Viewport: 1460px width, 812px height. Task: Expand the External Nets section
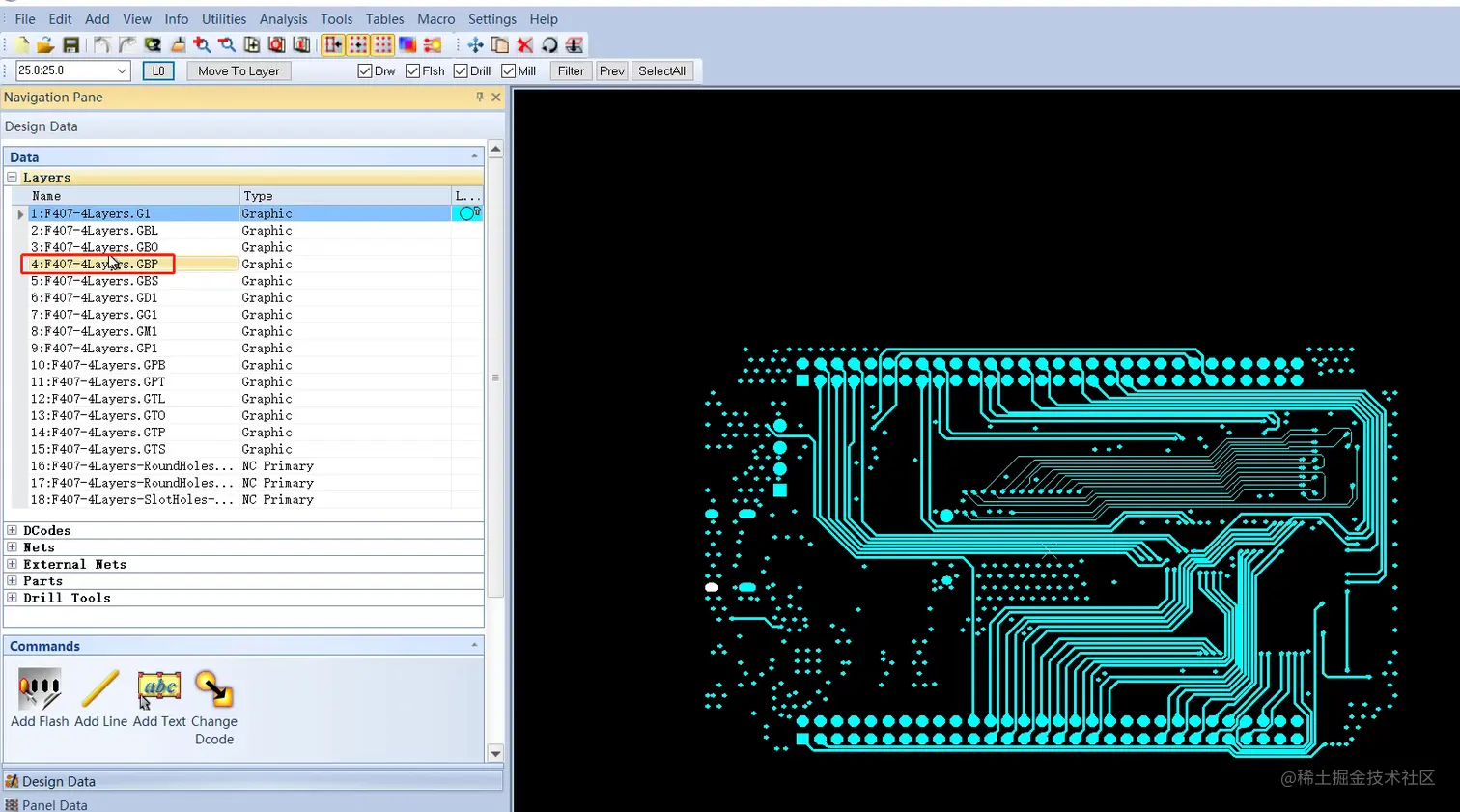[12, 564]
